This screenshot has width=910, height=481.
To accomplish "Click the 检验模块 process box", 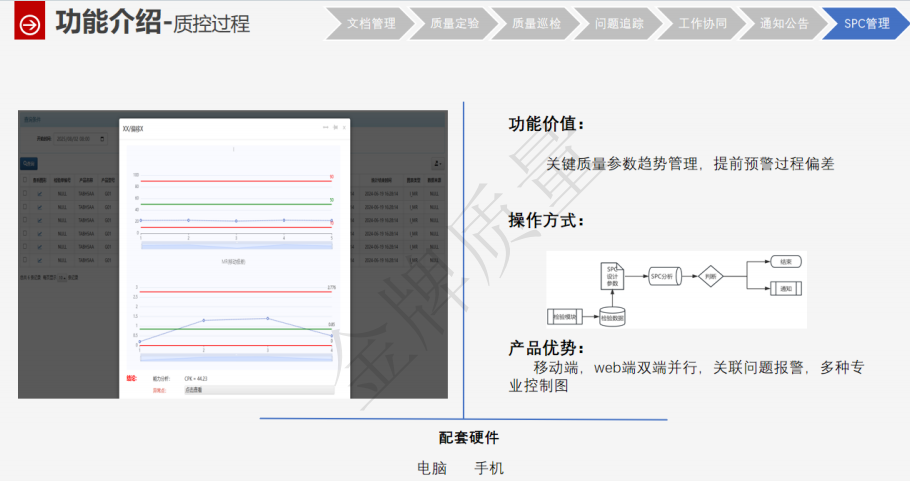I will 566,317.
